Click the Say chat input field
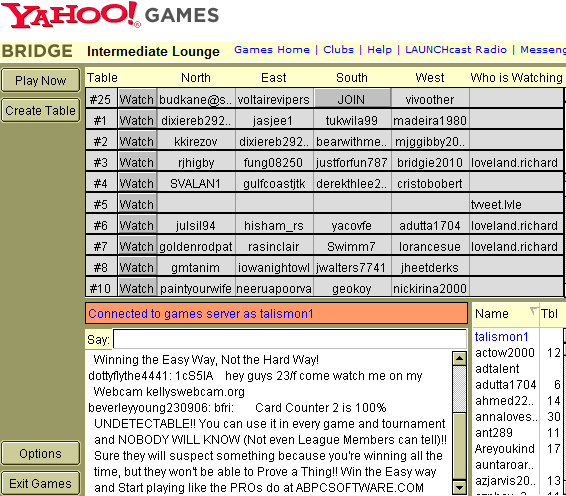Image resolution: width=566 pixels, height=496 pixels. click(x=289, y=339)
